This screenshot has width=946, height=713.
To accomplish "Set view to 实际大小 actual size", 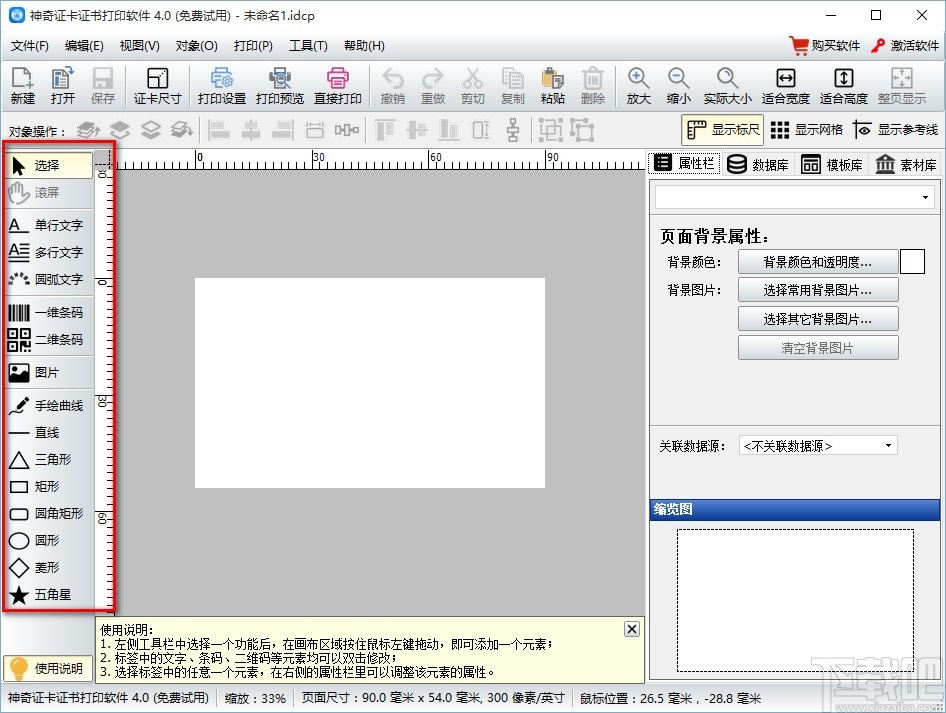I will coord(727,86).
